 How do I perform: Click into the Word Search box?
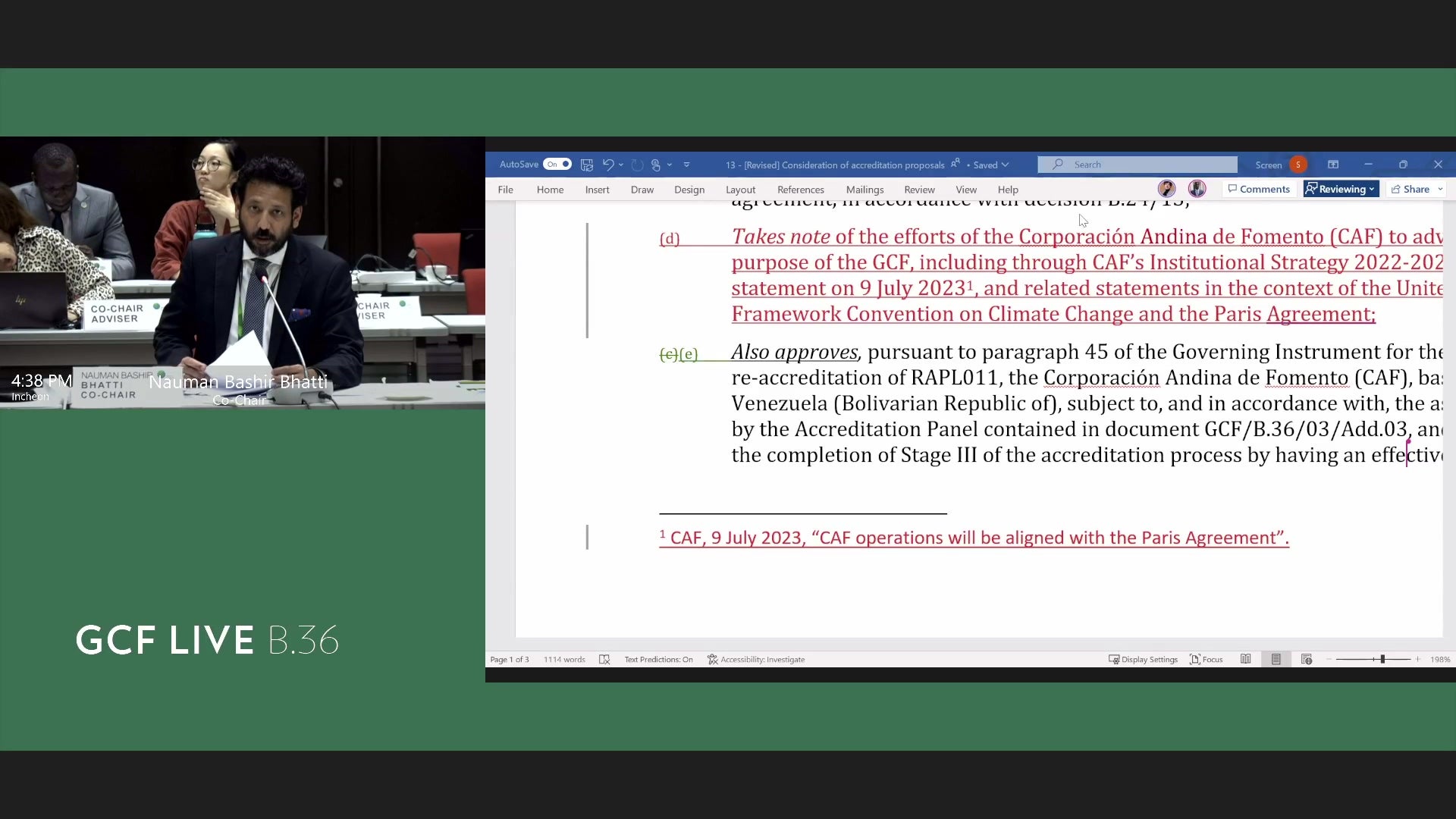[1137, 165]
